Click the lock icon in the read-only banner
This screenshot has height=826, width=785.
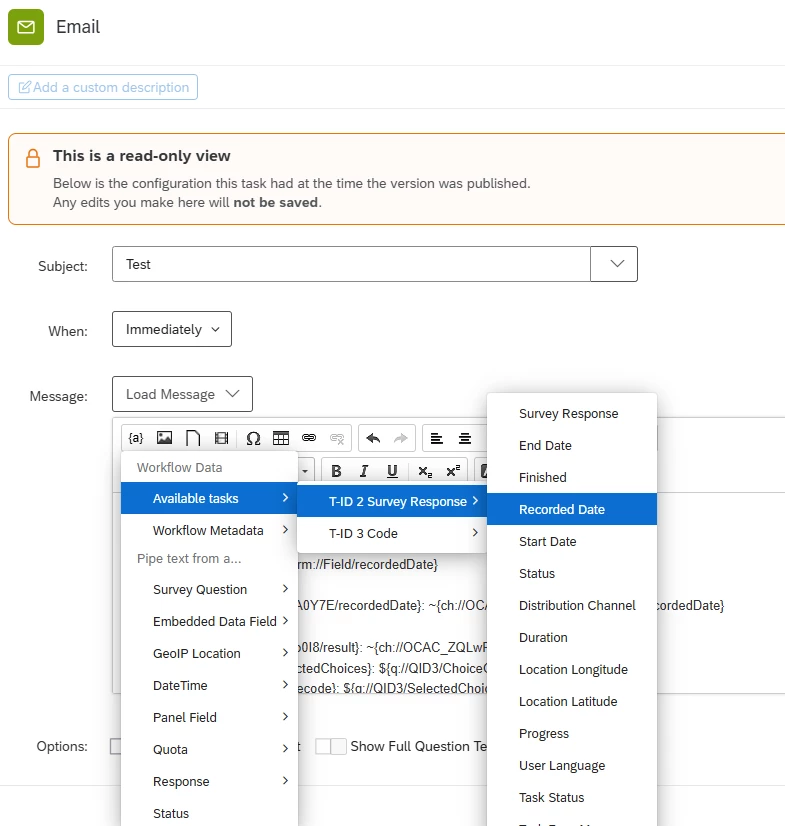pyautogui.click(x=33, y=158)
